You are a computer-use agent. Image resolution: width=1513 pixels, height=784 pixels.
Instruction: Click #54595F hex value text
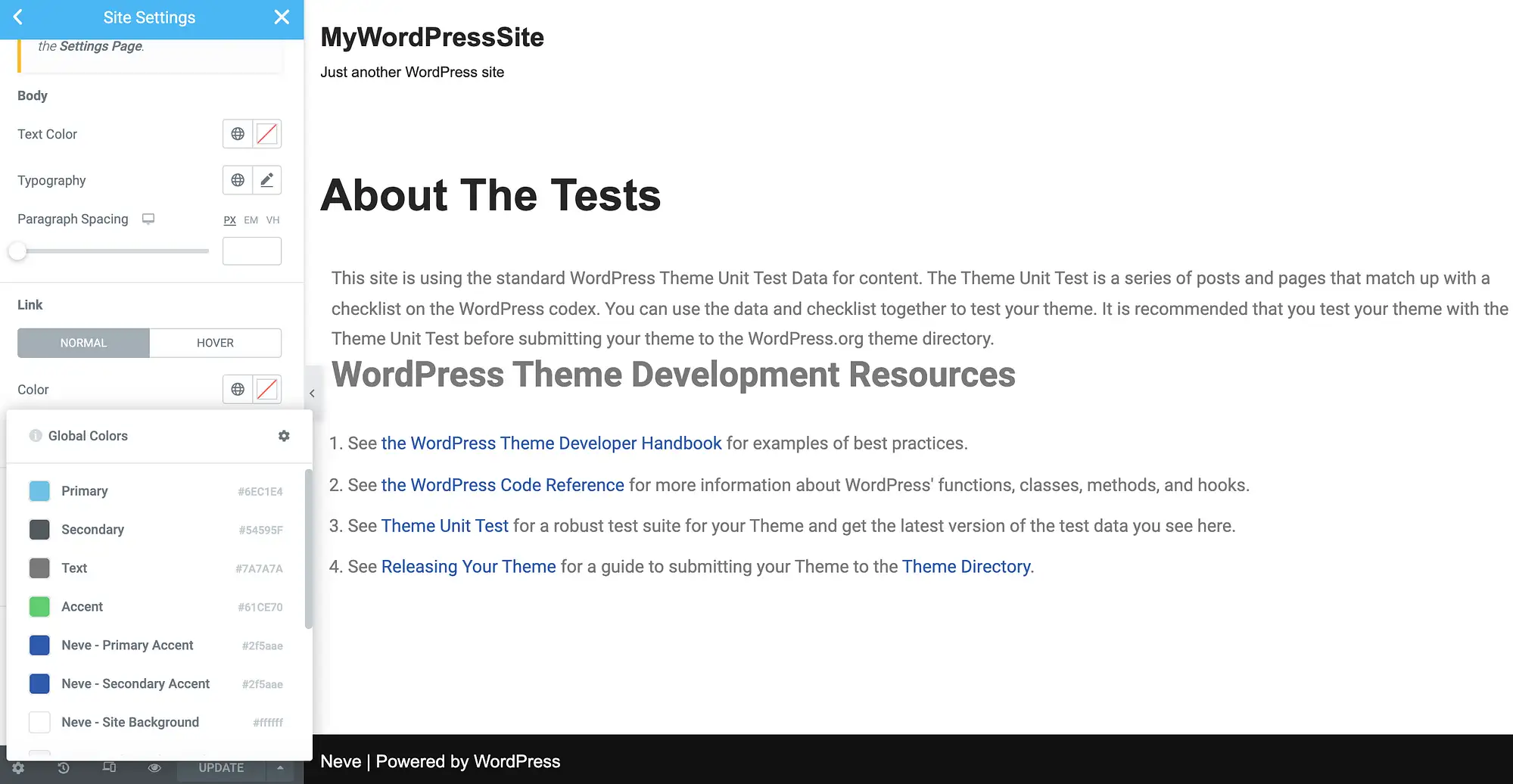coord(260,530)
